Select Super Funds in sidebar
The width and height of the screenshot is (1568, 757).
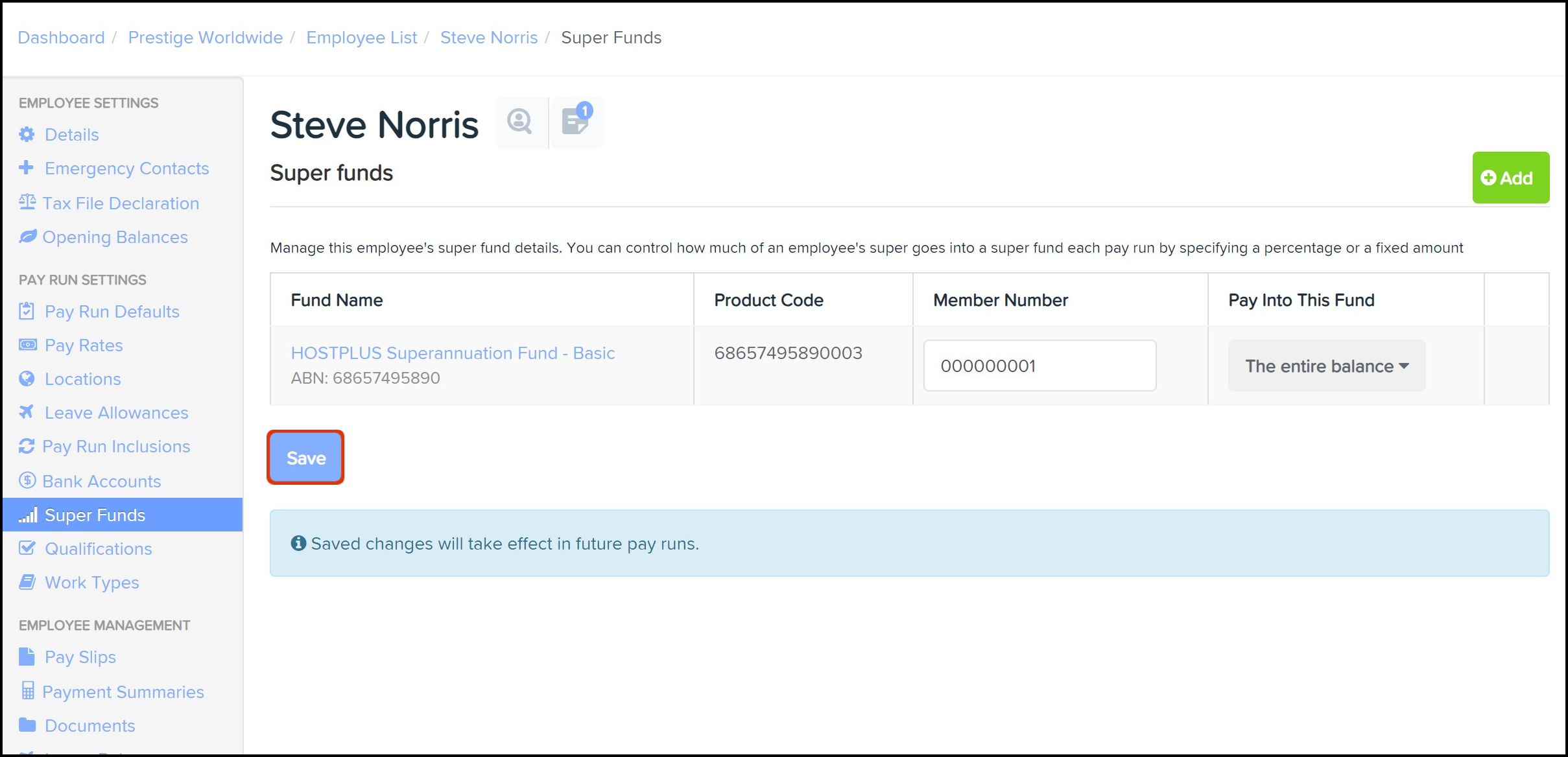(95, 515)
